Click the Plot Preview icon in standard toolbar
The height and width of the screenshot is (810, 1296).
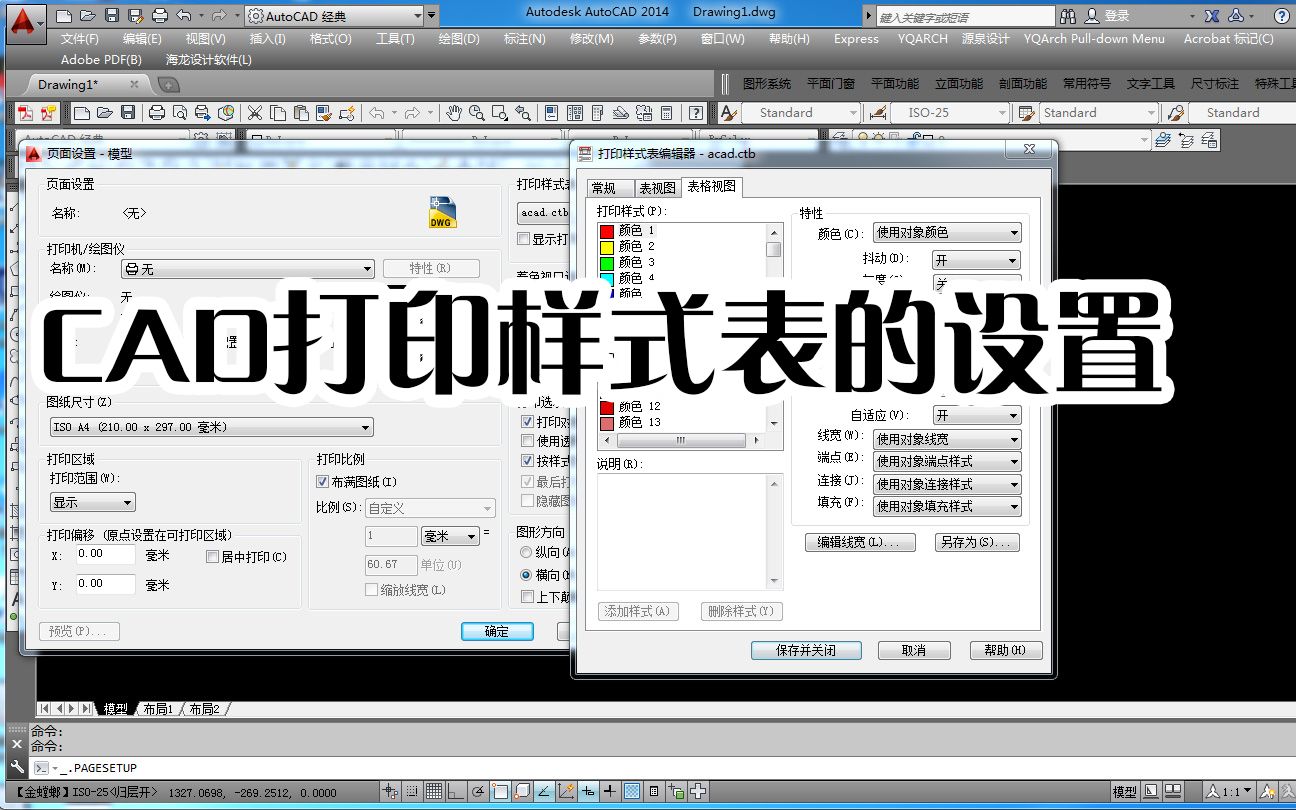pyautogui.click(x=179, y=113)
